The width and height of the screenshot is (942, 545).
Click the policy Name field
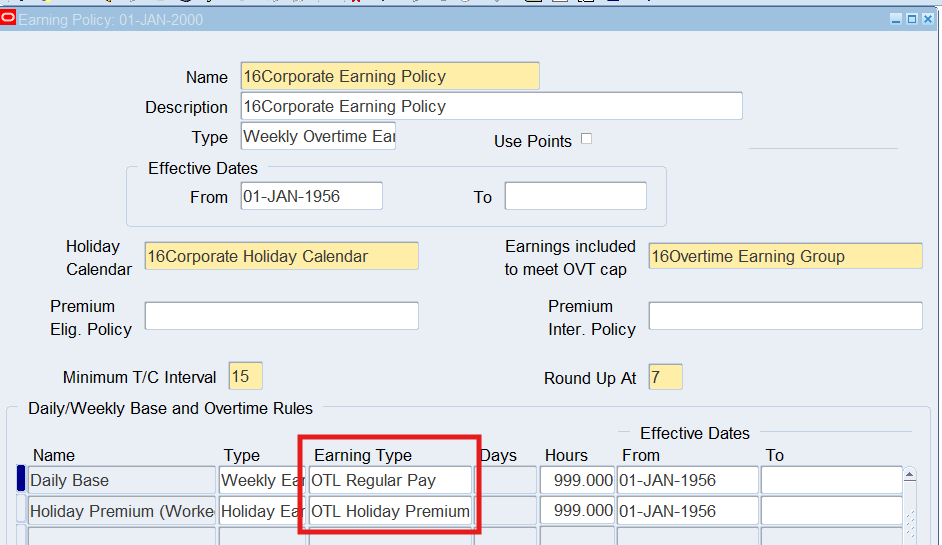[x=389, y=76]
